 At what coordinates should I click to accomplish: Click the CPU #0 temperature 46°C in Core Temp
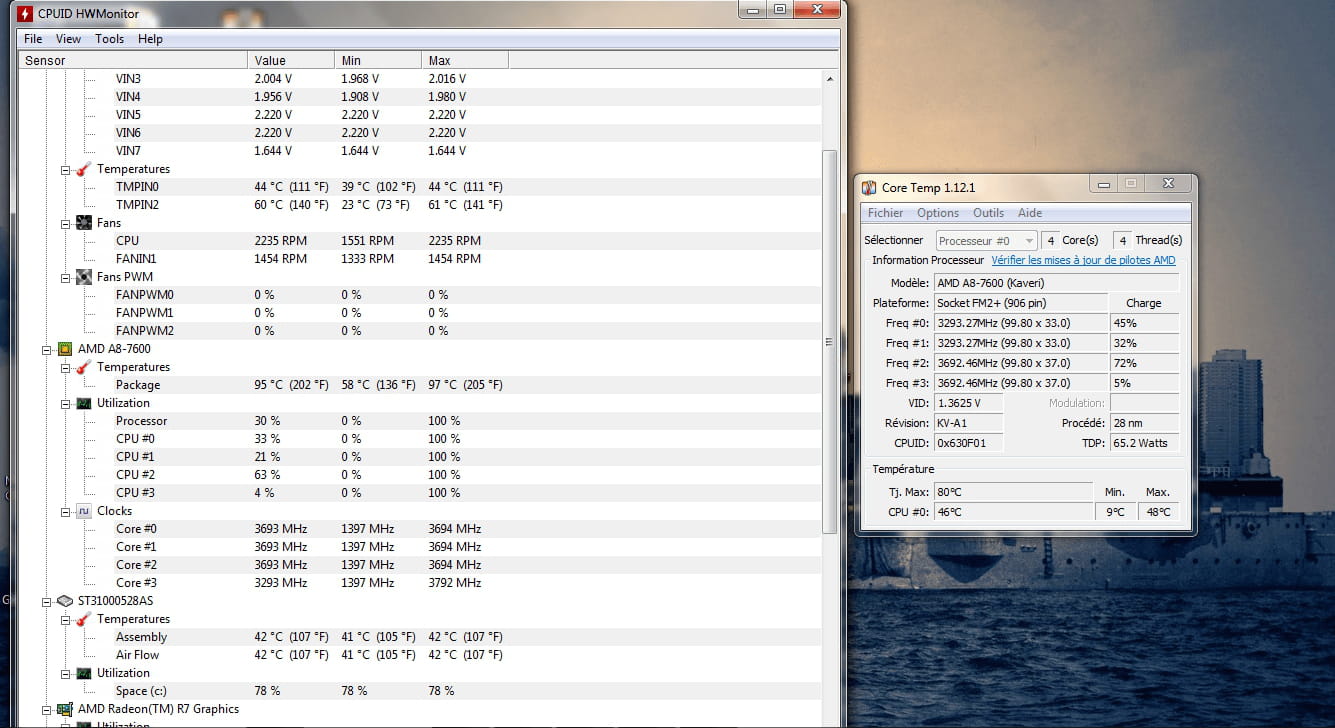click(x=1013, y=512)
